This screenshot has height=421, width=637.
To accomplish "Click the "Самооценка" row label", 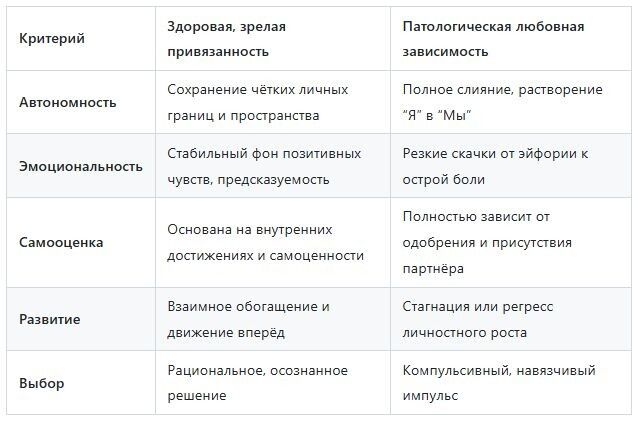I will coord(61,242).
